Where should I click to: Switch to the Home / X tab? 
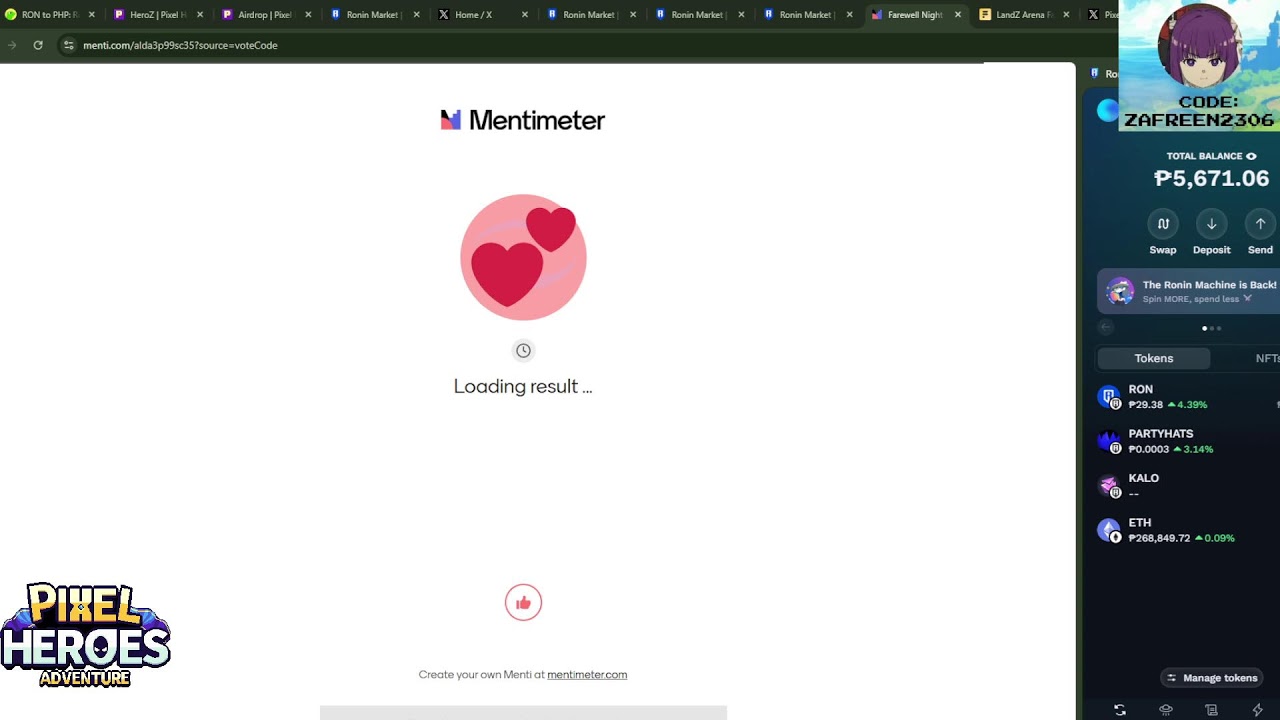[482, 15]
